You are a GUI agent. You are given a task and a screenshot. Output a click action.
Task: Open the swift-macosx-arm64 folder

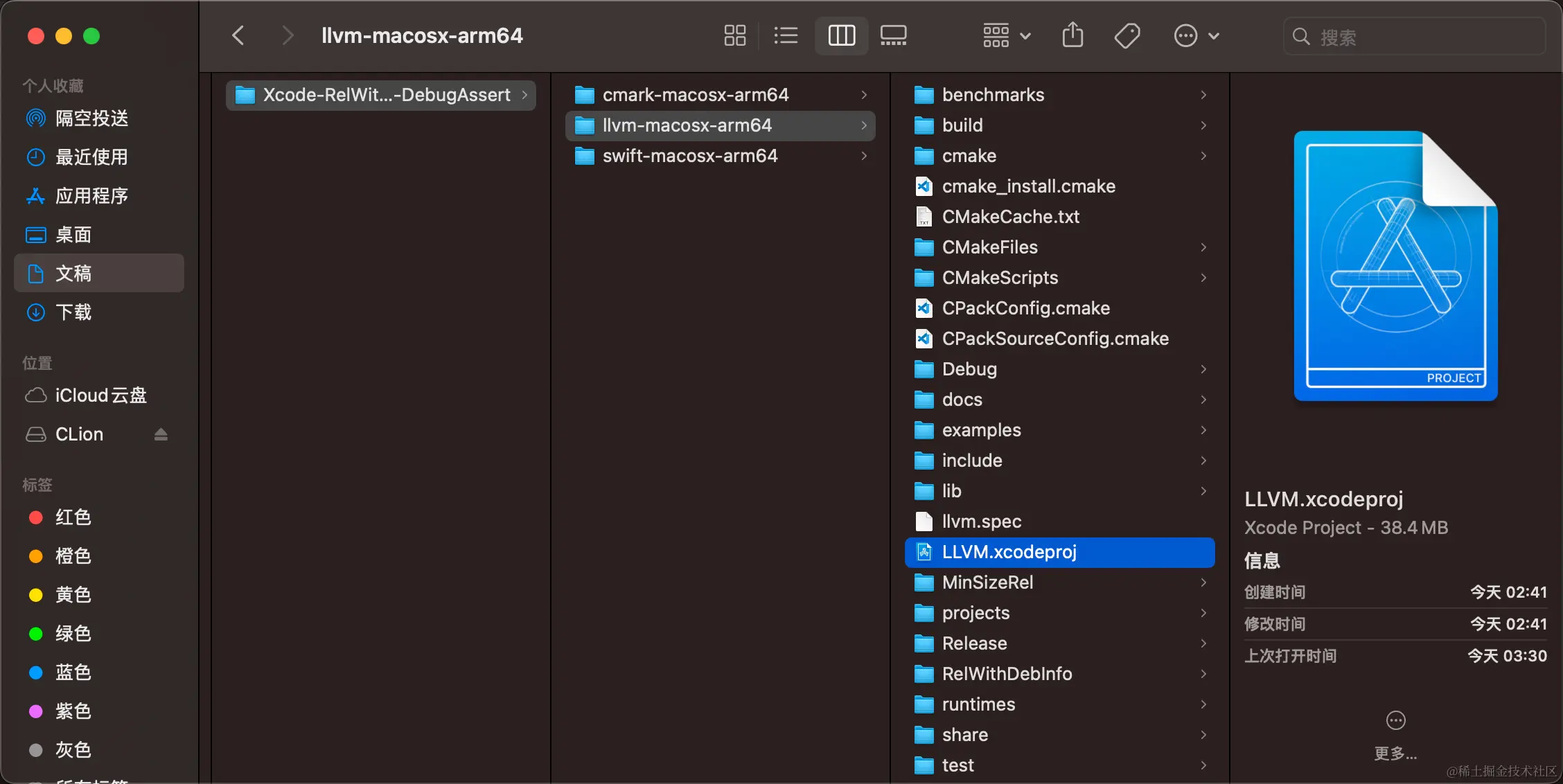[721, 156]
